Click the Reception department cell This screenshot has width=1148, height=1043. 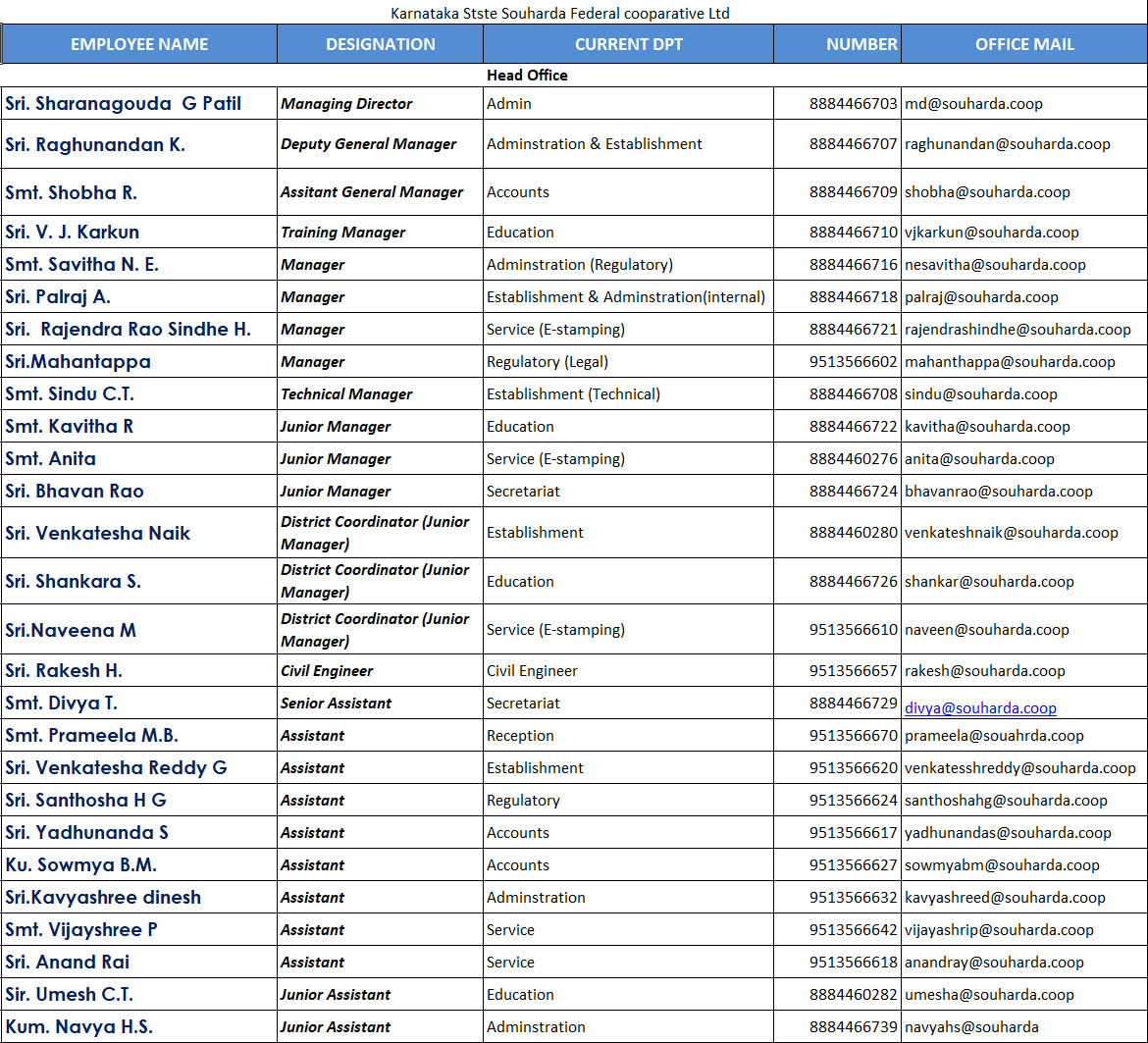click(x=520, y=736)
